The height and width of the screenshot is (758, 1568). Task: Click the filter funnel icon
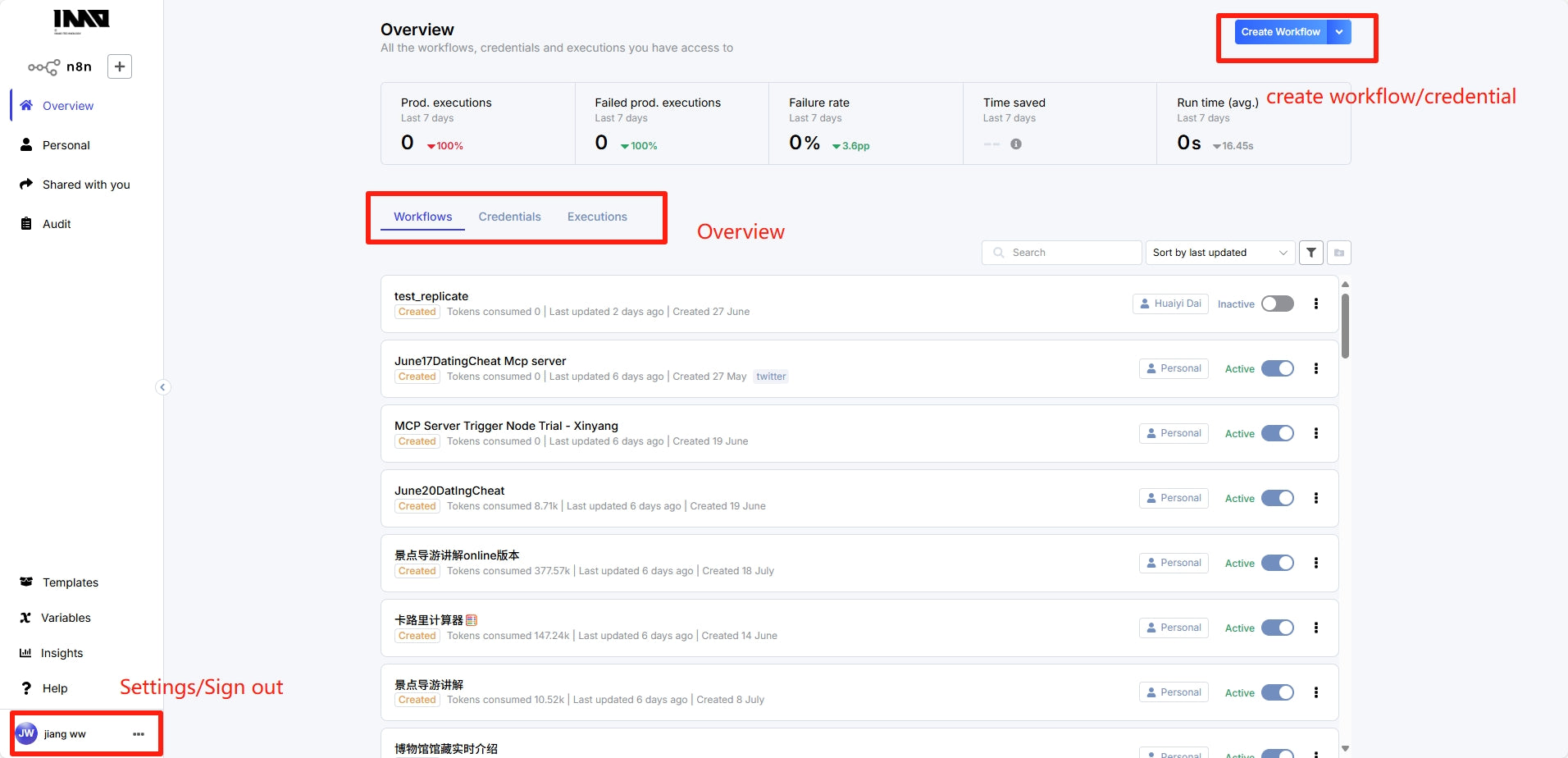(1311, 253)
